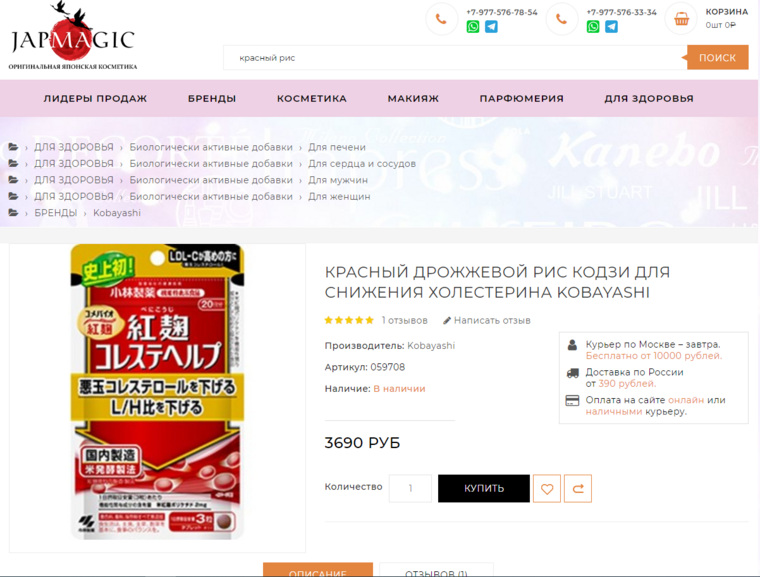The image size is (760, 577).
Task: Open WhatsApp chat for number 576-33-34
Action: [593, 27]
